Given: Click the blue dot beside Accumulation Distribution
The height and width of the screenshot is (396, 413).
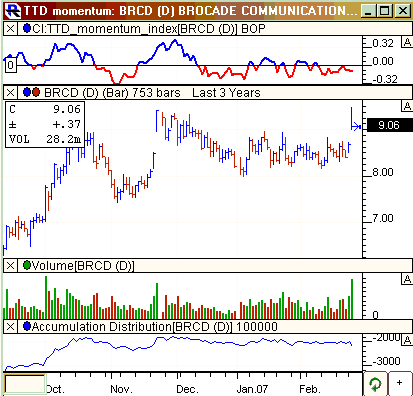Looking at the screenshot, I should tap(27, 326).
